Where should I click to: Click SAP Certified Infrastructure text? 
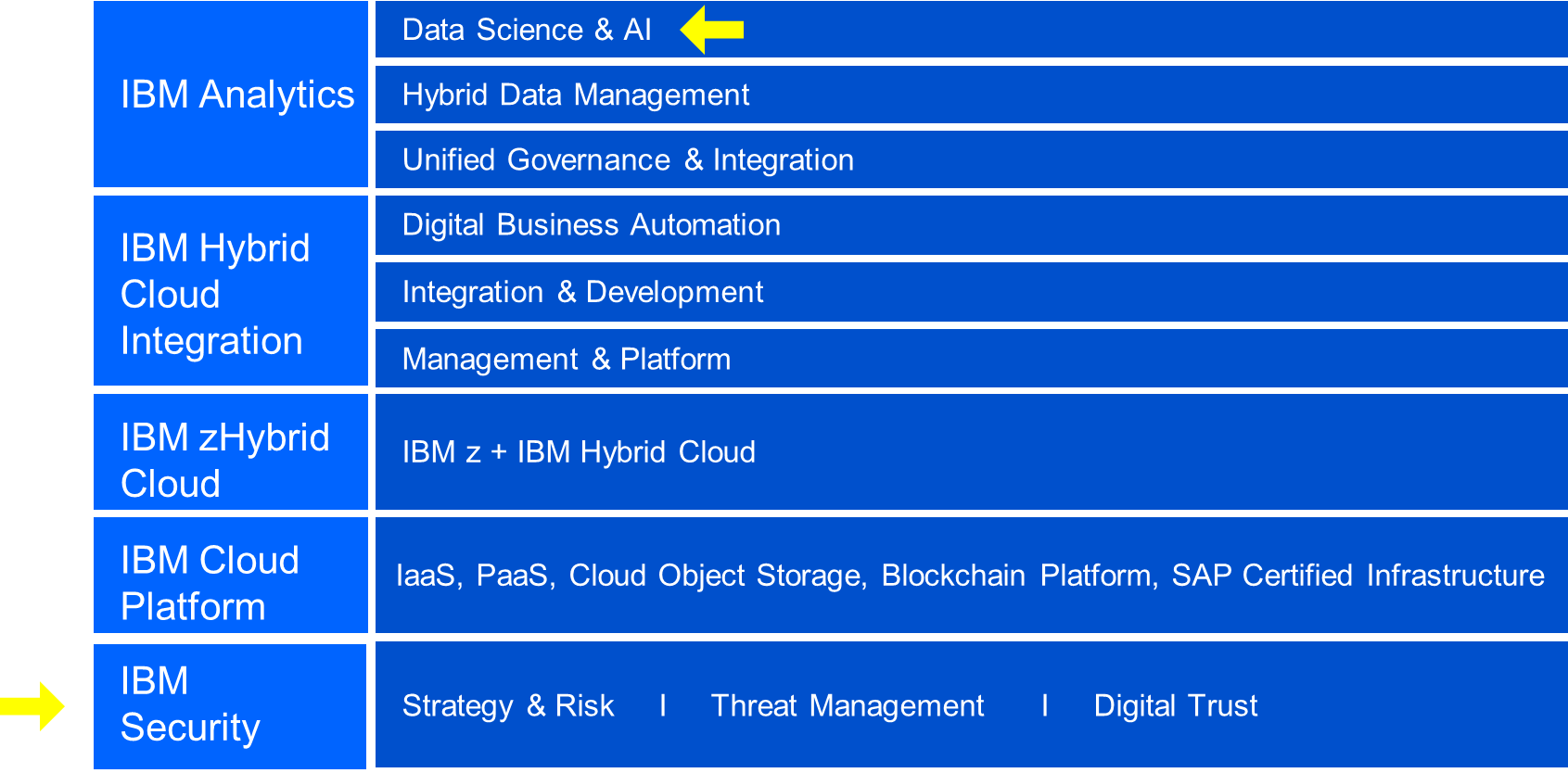click(1358, 576)
